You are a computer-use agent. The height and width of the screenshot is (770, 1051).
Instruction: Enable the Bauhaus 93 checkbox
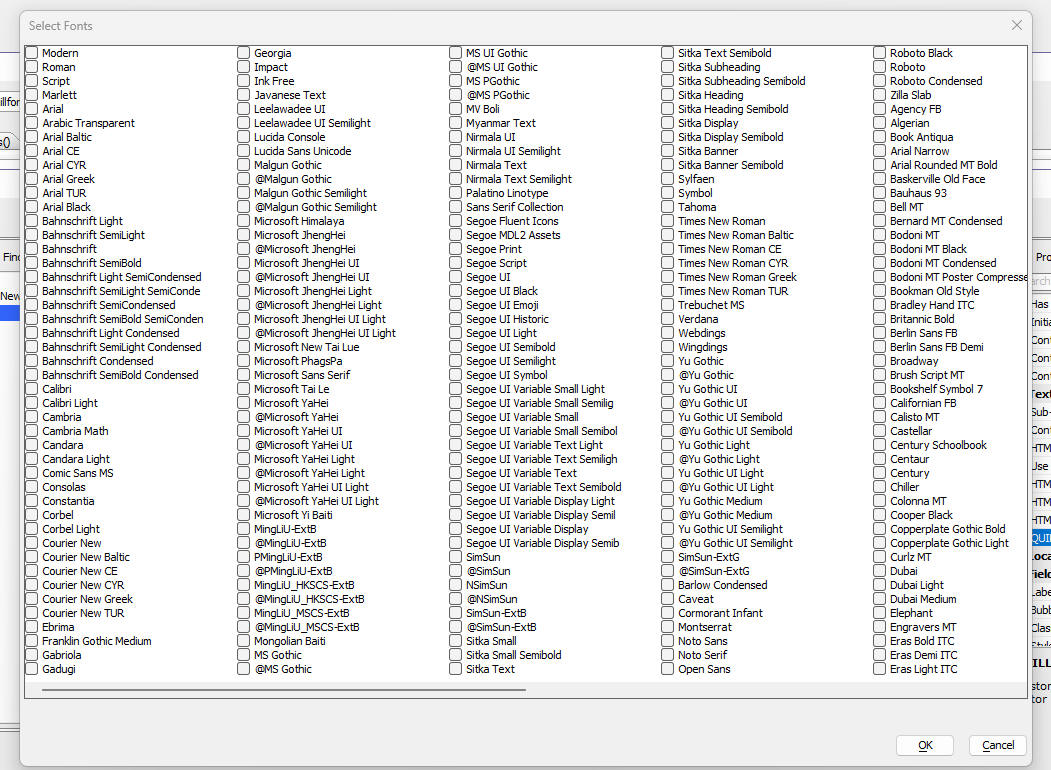880,193
